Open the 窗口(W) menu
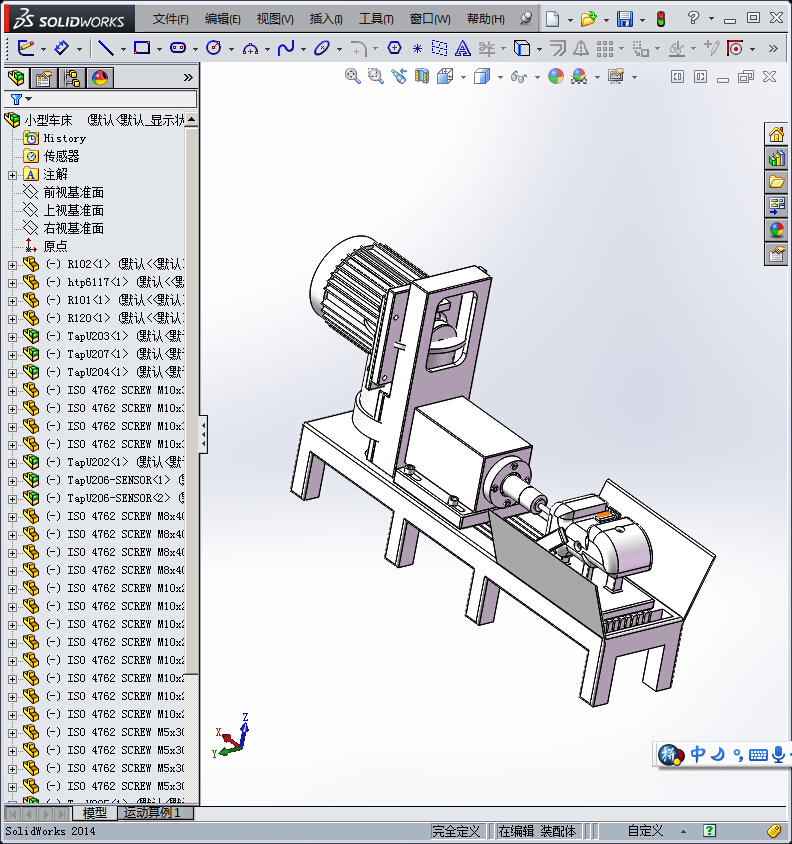Screen dimensions: 792x844 point(430,19)
